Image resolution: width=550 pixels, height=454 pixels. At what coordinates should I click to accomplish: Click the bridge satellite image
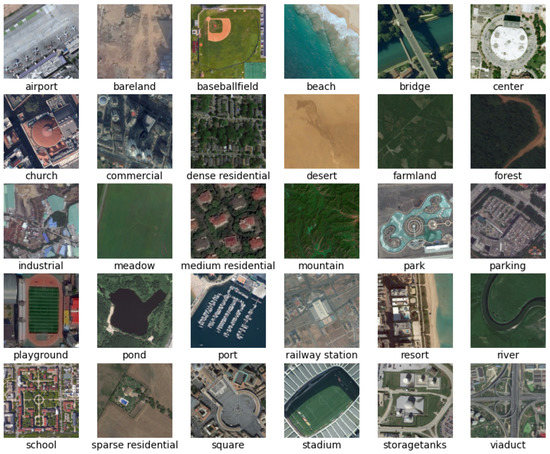pos(415,41)
